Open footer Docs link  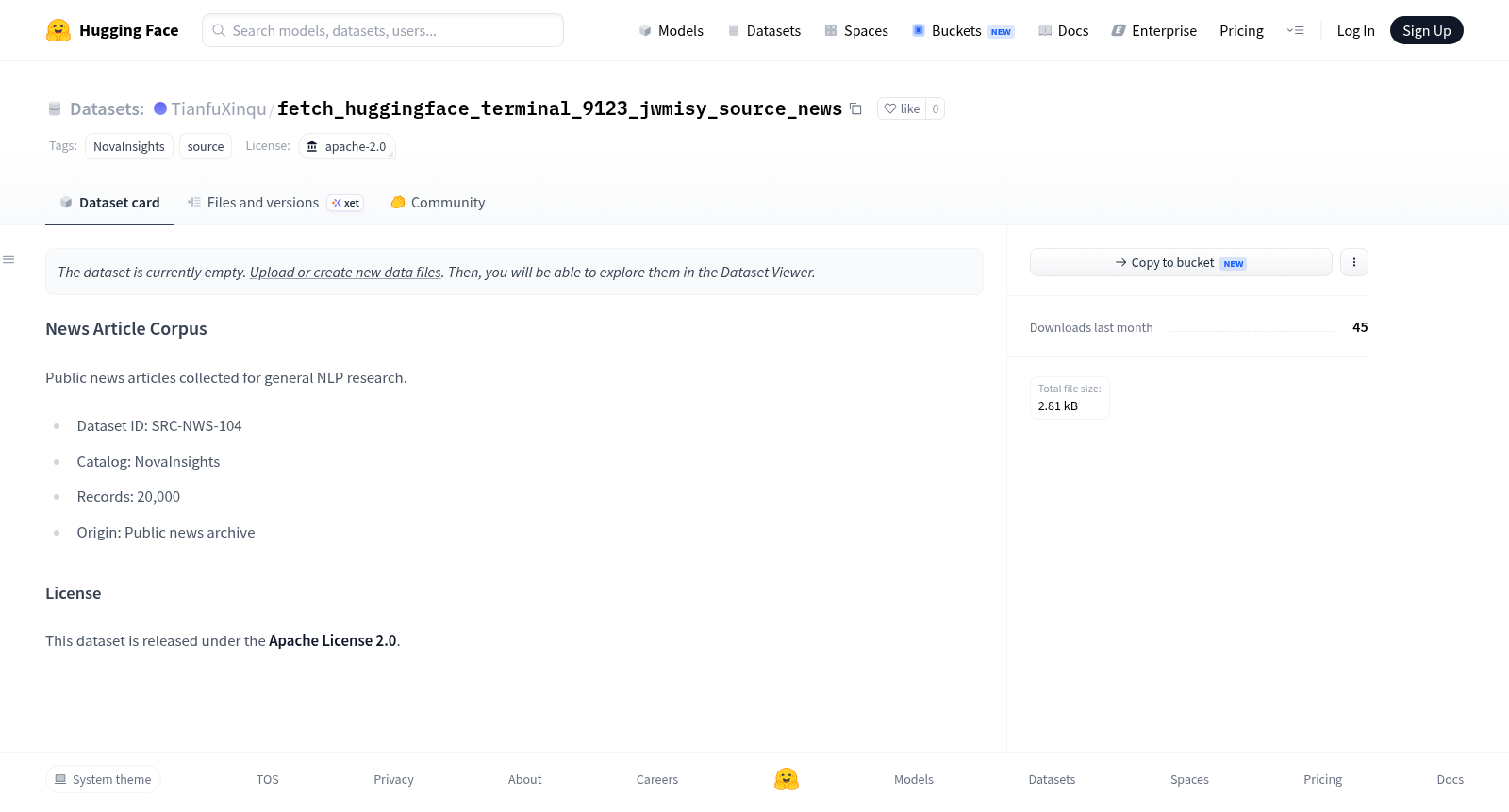click(1450, 779)
